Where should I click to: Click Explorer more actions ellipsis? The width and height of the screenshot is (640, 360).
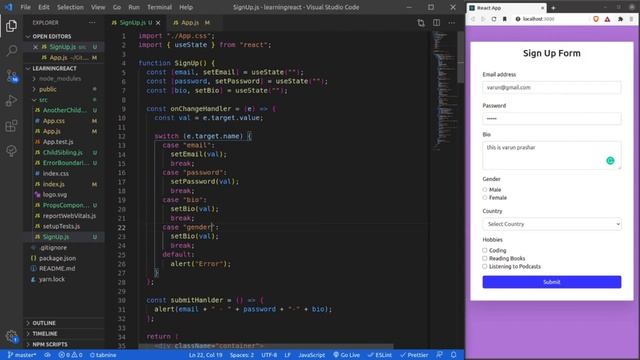pyautogui.click(x=92, y=23)
